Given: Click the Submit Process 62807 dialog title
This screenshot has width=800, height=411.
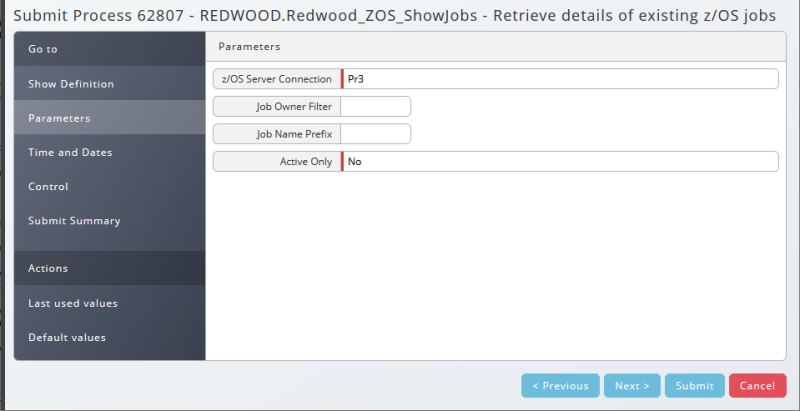Looking at the screenshot, I should pos(394,16).
